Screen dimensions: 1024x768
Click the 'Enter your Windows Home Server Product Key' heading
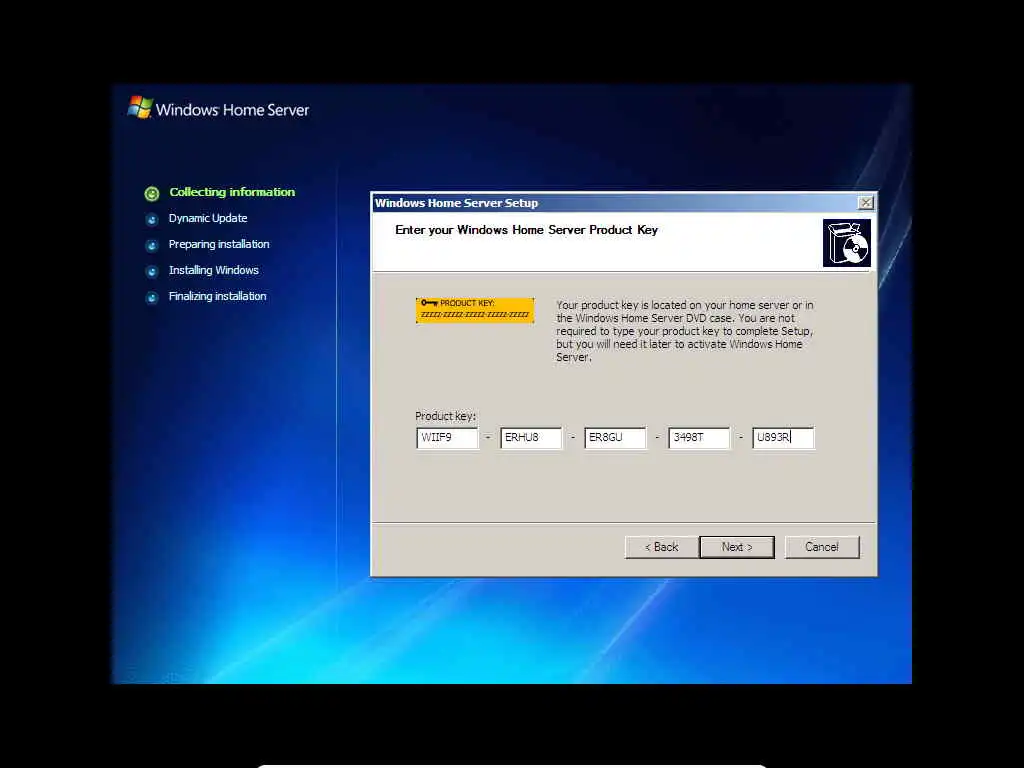tap(526, 230)
